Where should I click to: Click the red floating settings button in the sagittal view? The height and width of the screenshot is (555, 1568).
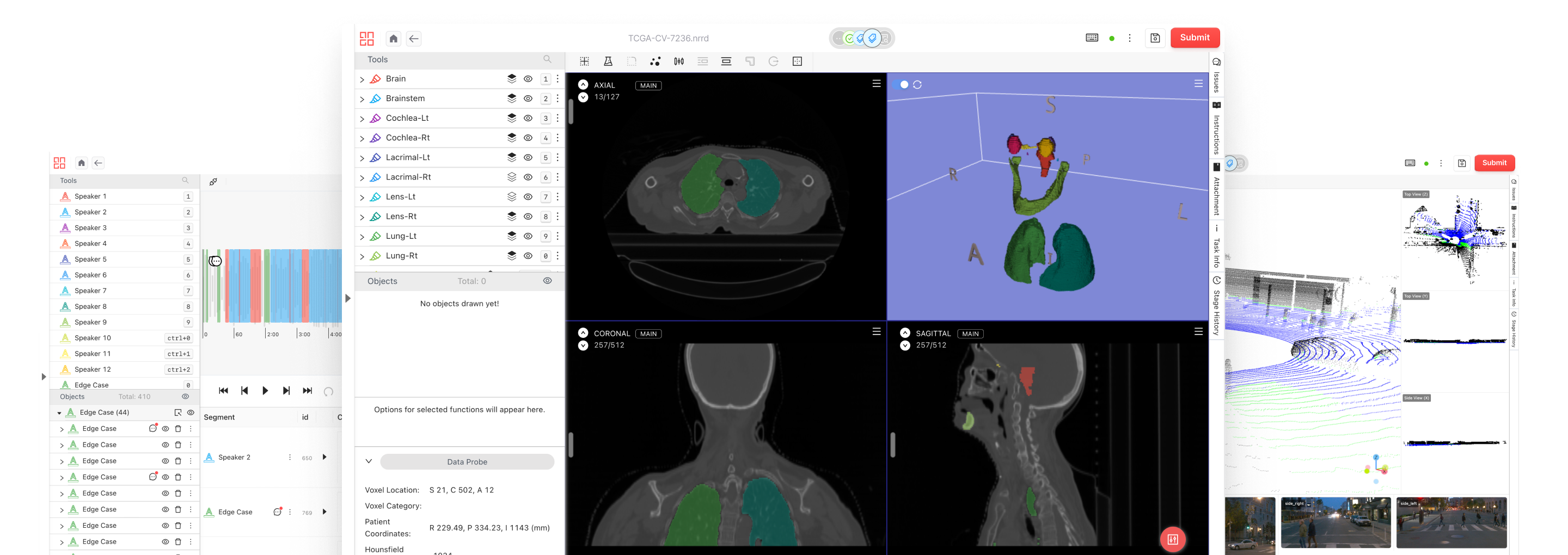coord(1172,539)
